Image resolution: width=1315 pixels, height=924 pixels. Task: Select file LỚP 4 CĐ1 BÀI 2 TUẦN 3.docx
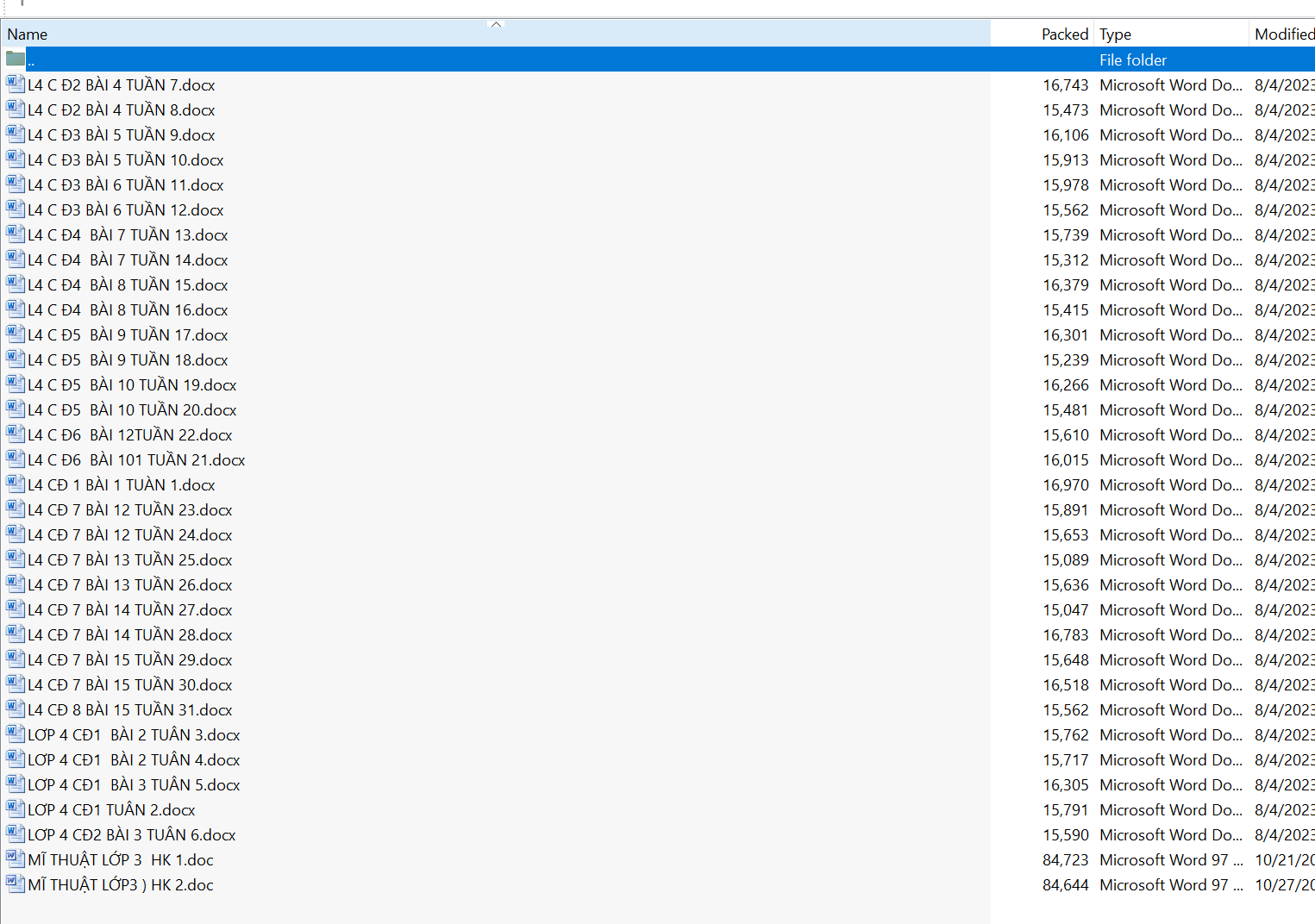(x=134, y=735)
